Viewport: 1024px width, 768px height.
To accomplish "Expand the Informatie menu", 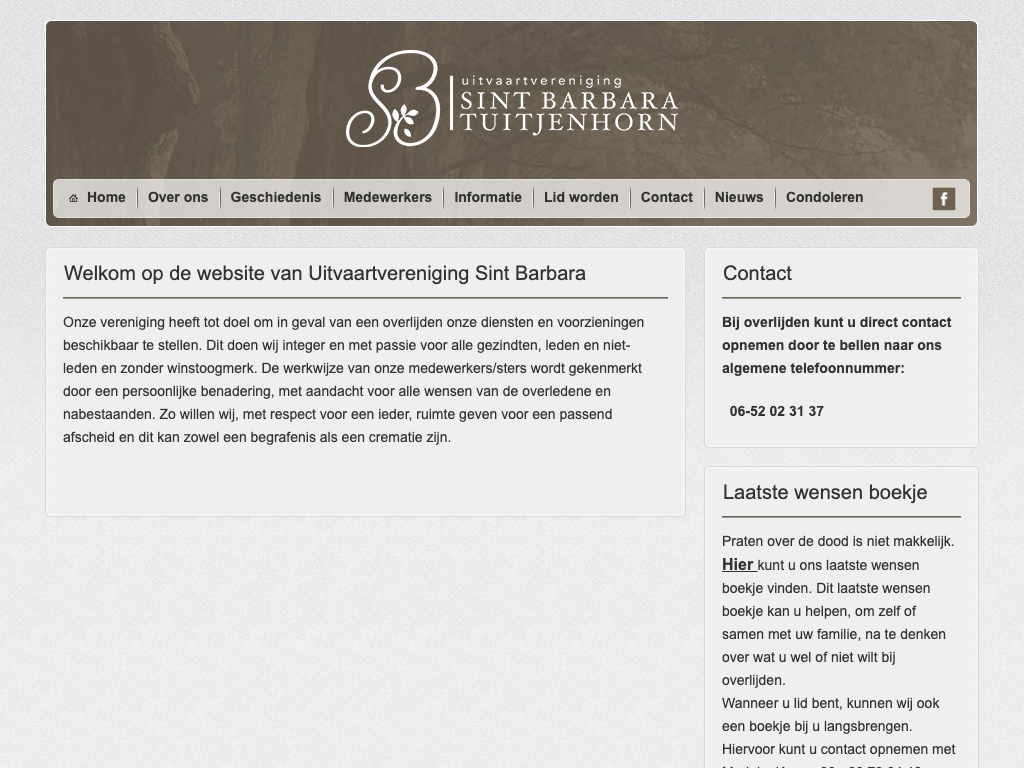I will click(488, 197).
